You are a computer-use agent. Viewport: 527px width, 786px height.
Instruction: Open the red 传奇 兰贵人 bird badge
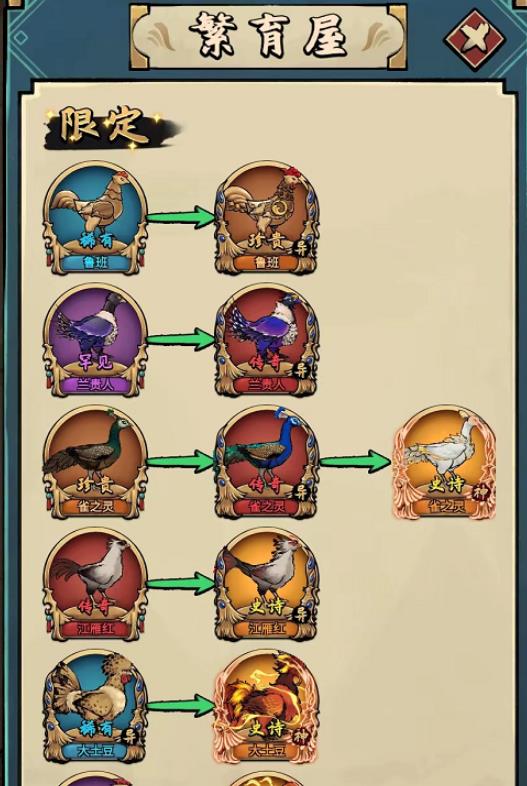click(x=267, y=340)
